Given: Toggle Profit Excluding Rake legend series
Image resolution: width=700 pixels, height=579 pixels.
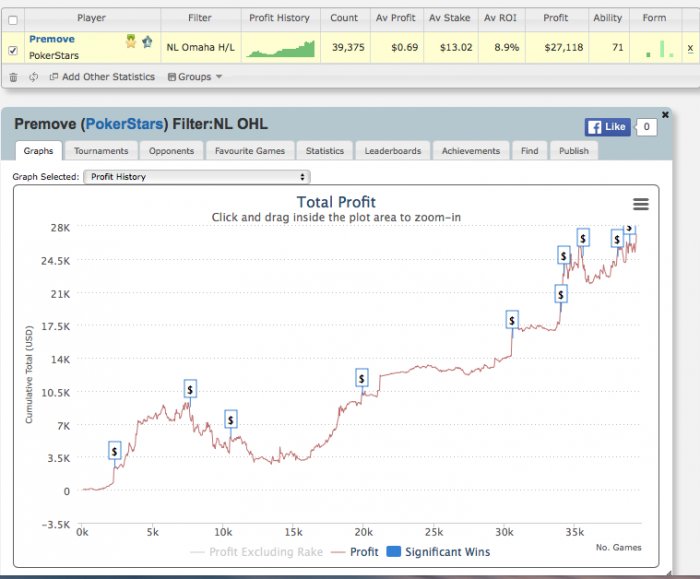Looking at the screenshot, I should tap(257, 552).
